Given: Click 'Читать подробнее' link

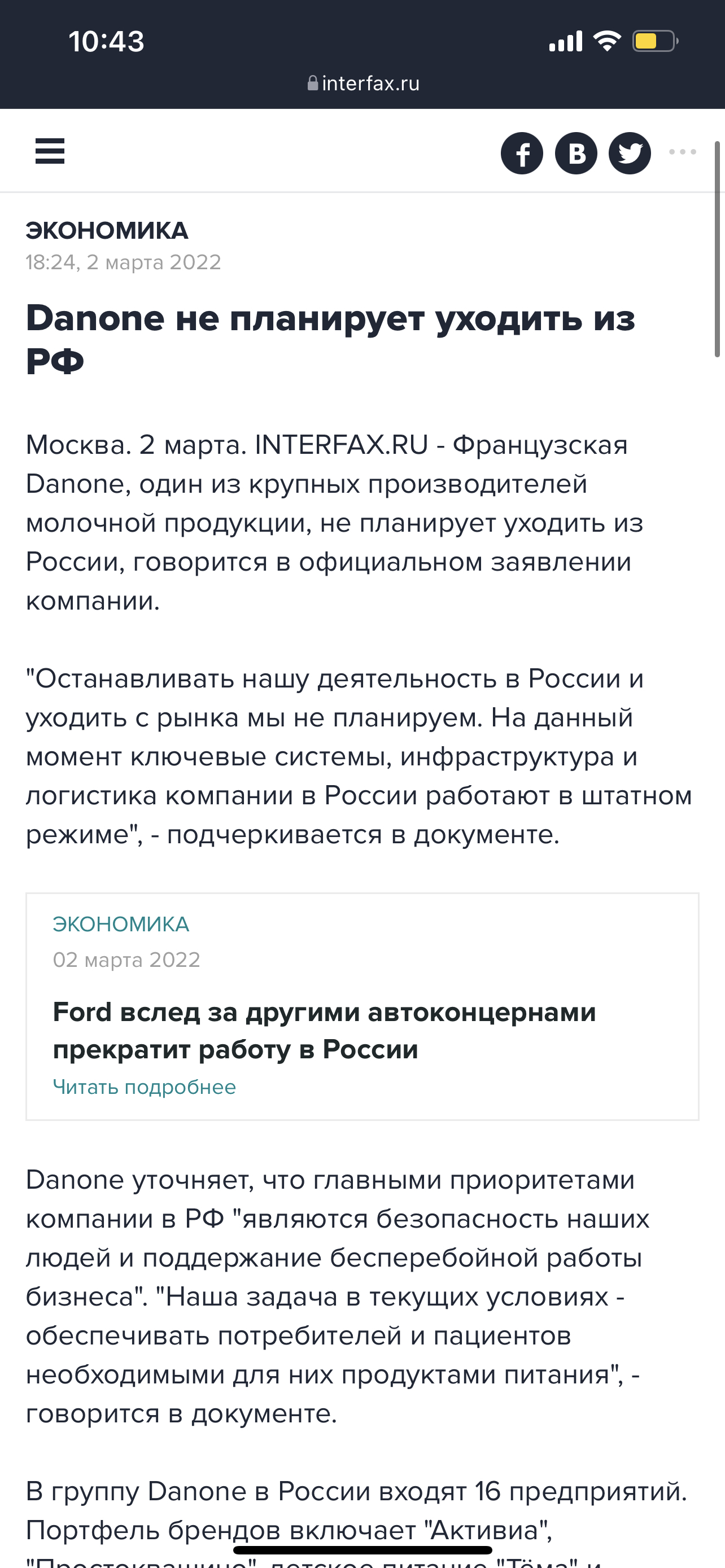Looking at the screenshot, I should [145, 1087].
